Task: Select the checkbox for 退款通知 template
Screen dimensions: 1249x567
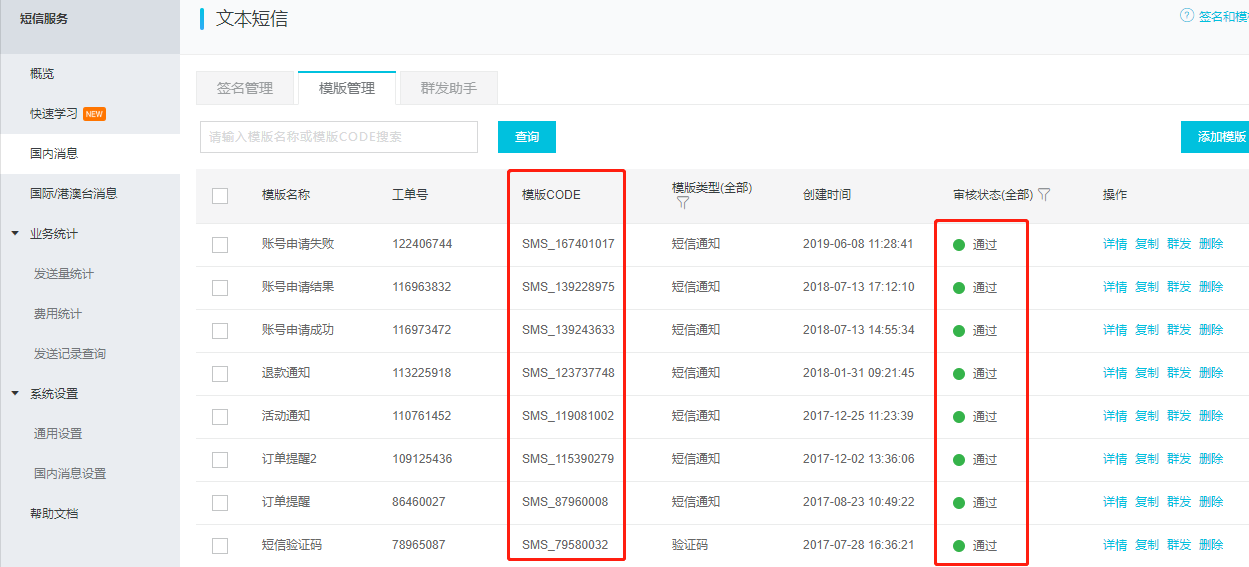Action: (220, 374)
